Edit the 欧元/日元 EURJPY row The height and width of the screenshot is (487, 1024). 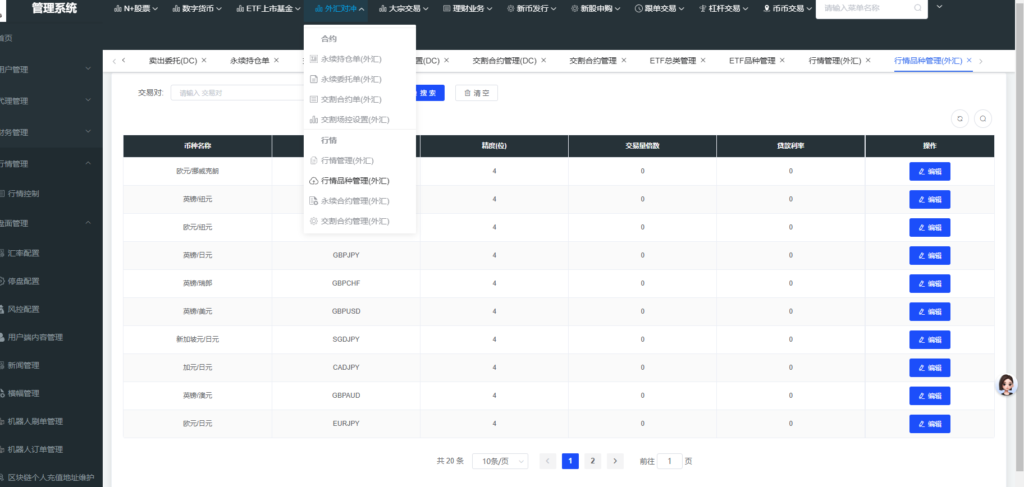click(929, 424)
